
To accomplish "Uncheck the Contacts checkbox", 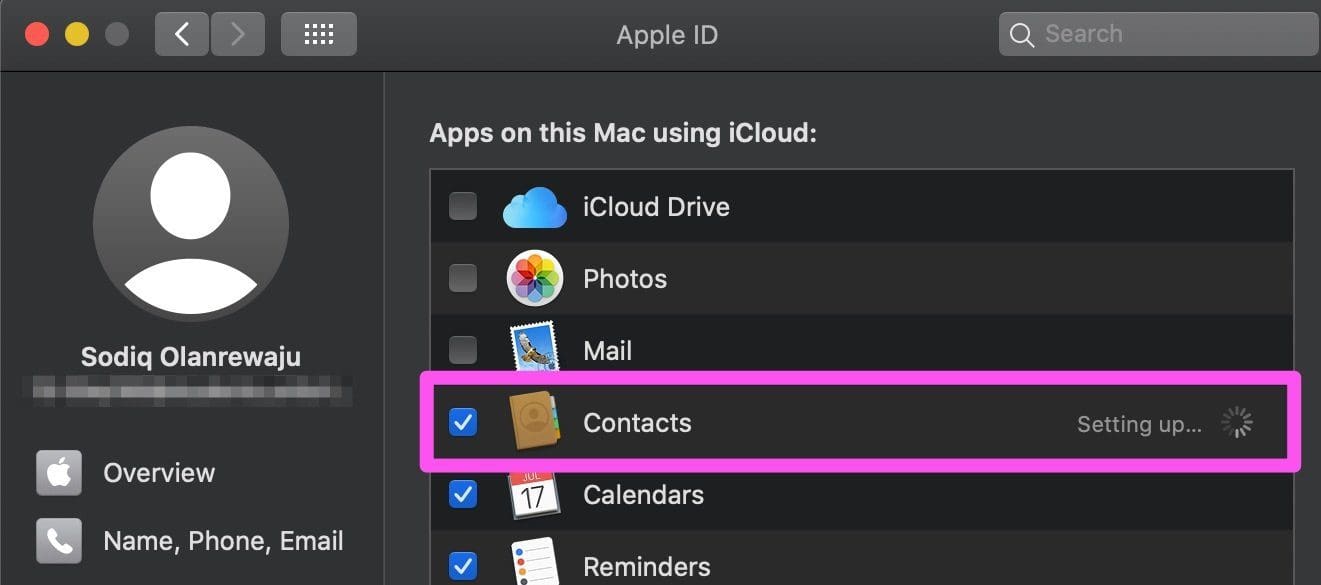I will click(463, 422).
